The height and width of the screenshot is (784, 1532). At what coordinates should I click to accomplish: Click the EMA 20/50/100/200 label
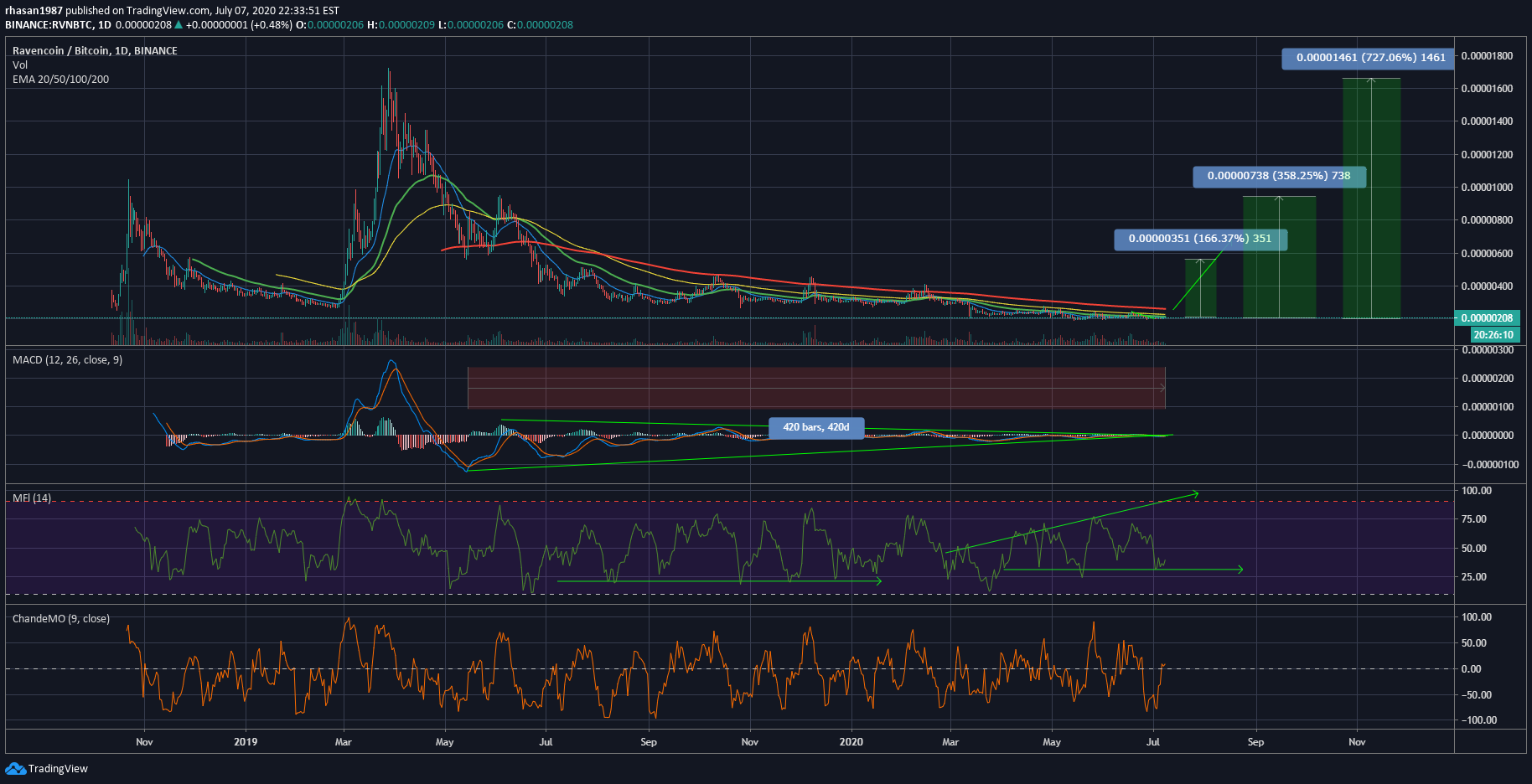[60, 80]
